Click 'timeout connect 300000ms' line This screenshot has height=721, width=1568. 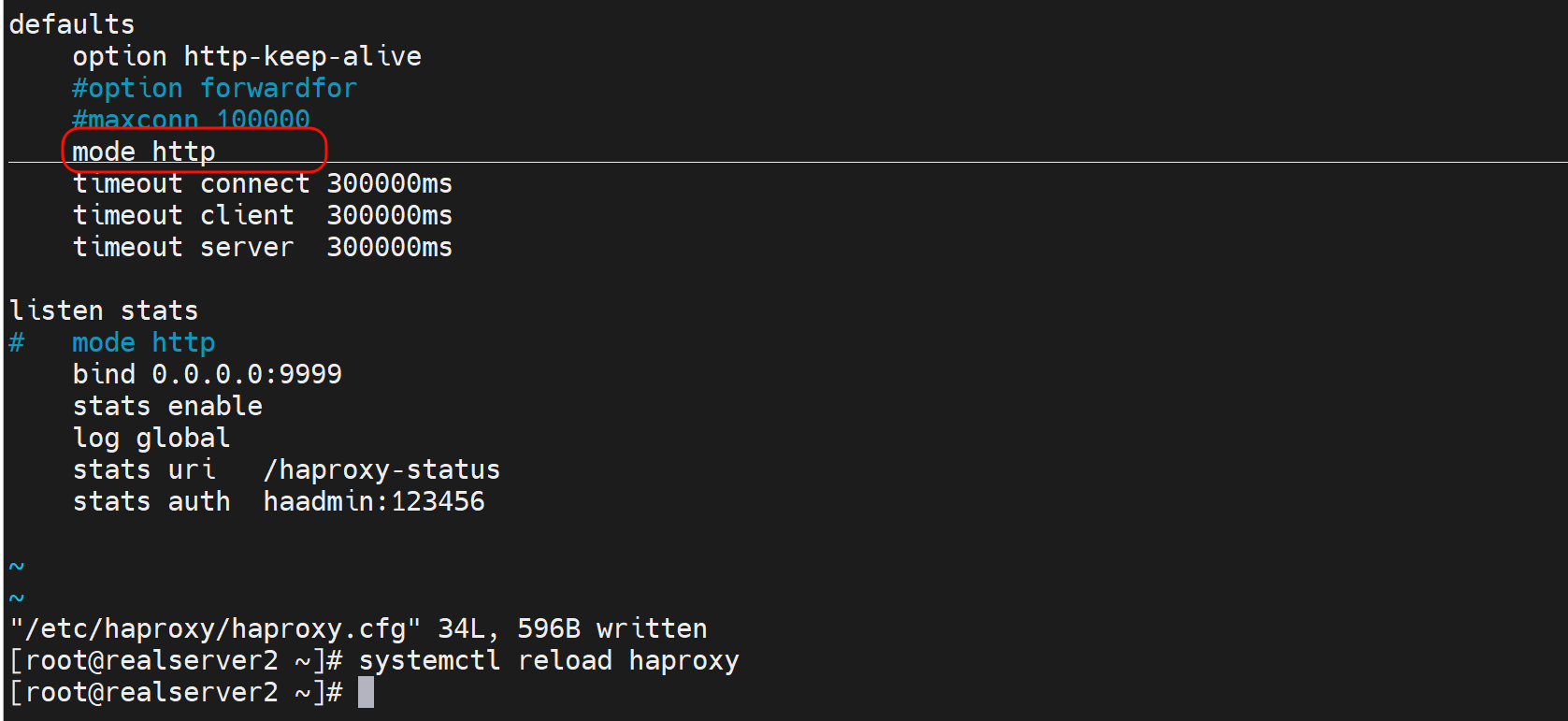click(262, 183)
